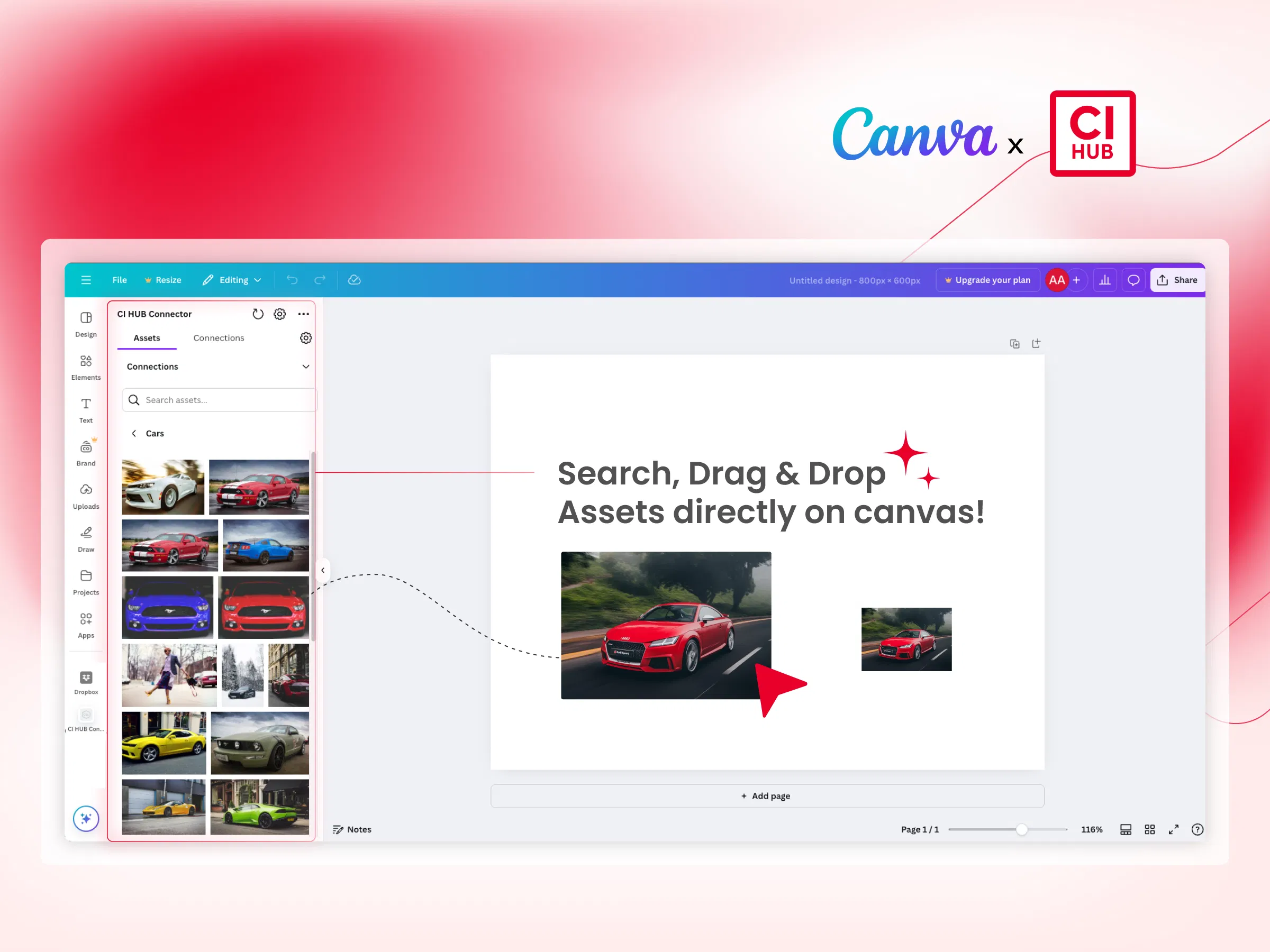Open the File menu
This screenshot has width=1270, height=952.
coord(120,280)
